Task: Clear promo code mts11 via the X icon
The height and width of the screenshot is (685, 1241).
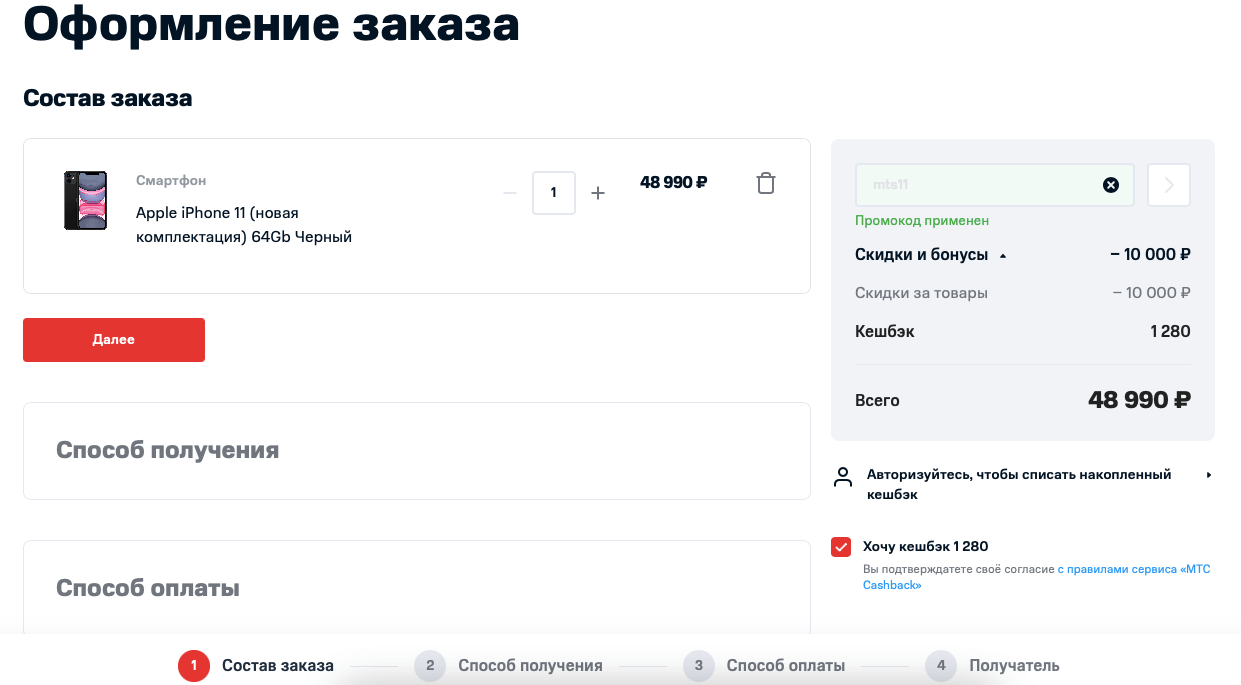Action: 1110,184
